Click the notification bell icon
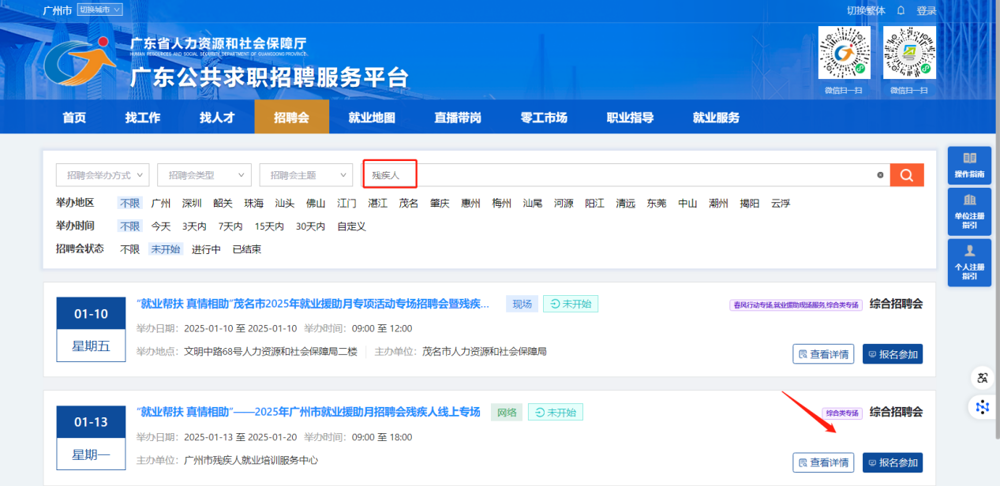The width and height of the screenshot is (1000, 486). tap(900, 10)
